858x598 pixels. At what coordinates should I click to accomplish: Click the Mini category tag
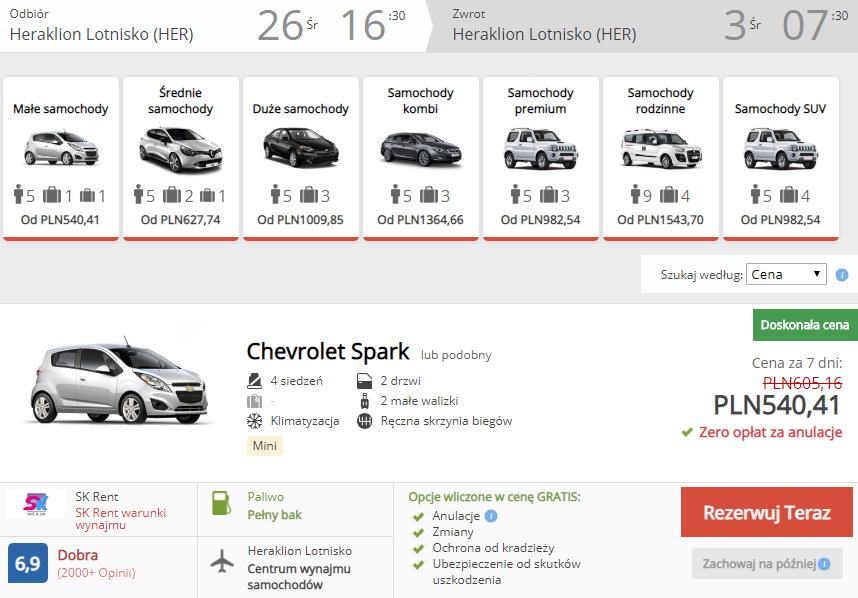pyautogui.click(x=265, y=446)
